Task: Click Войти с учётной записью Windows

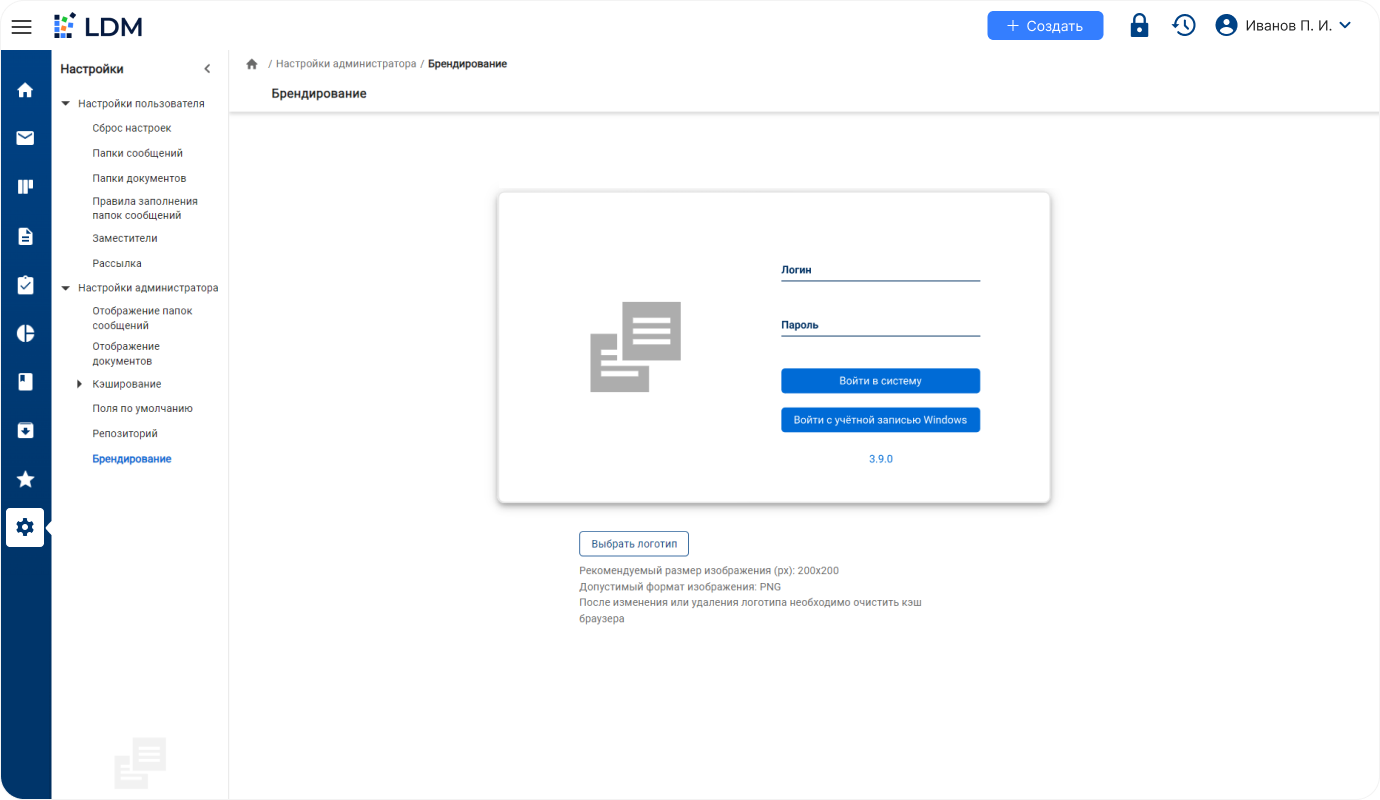Action: tap(880, 420)
